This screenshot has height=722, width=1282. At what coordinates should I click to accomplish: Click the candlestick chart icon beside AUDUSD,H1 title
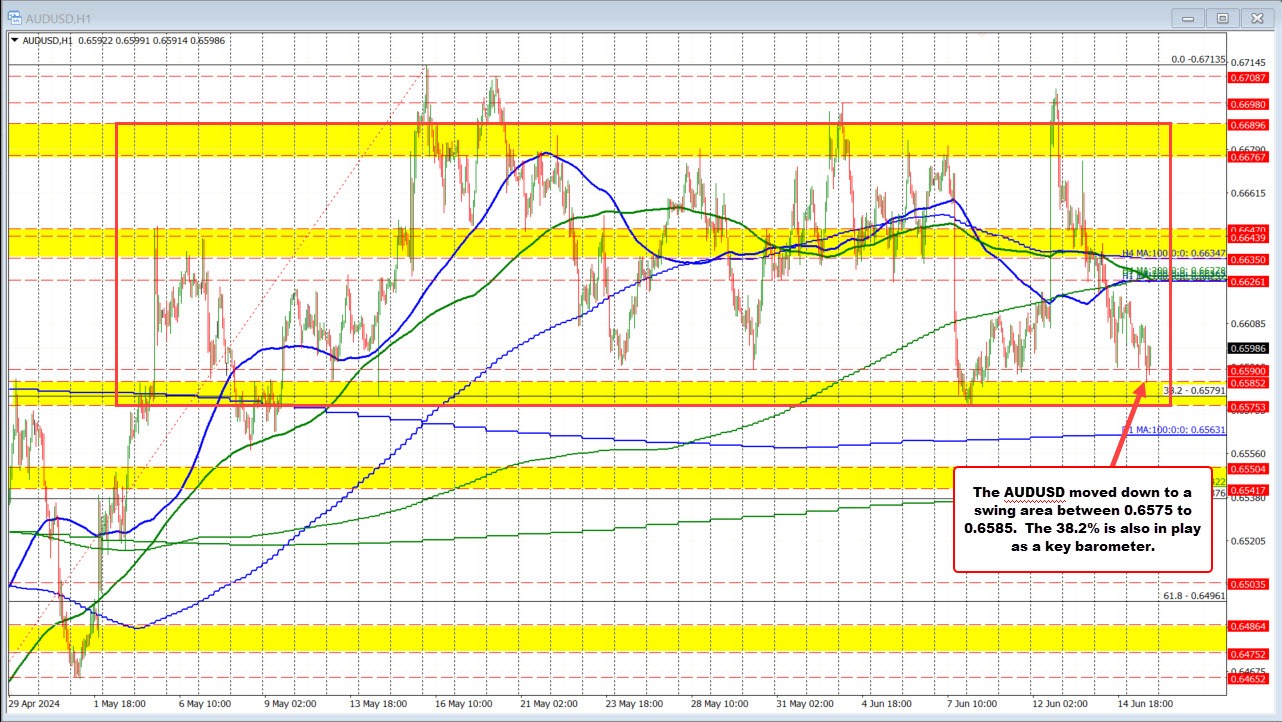coord(15,17)
